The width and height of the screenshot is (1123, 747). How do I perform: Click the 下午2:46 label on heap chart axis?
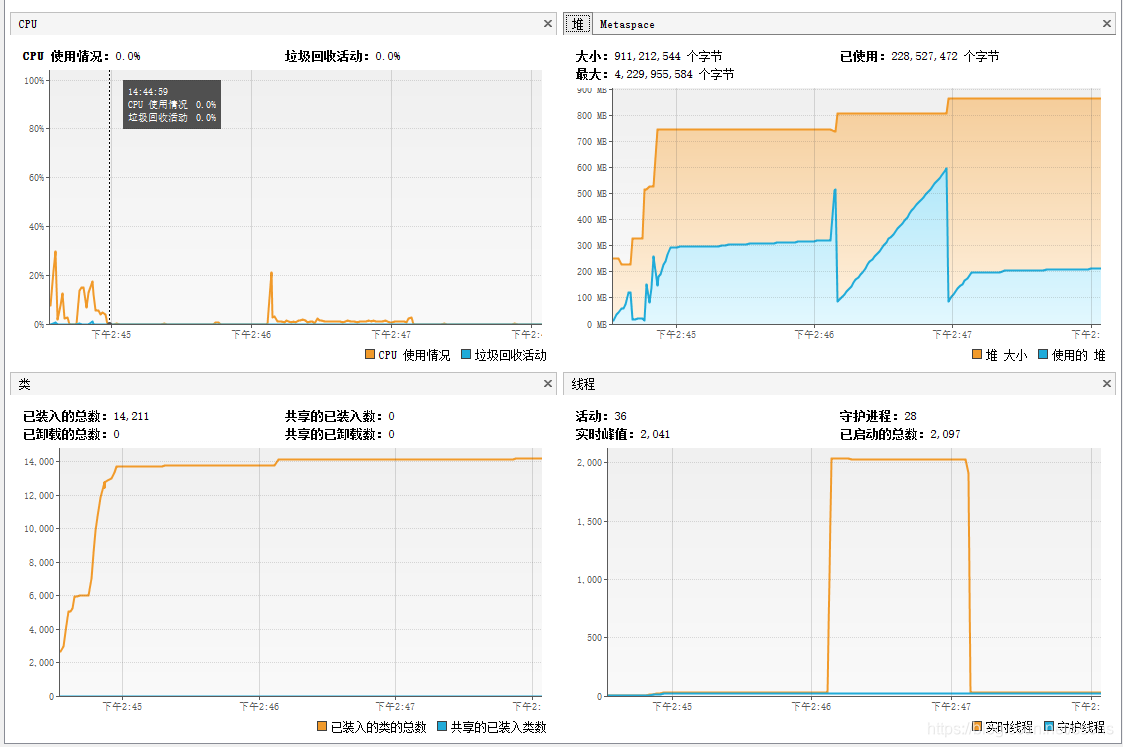(x=814, y=334)
